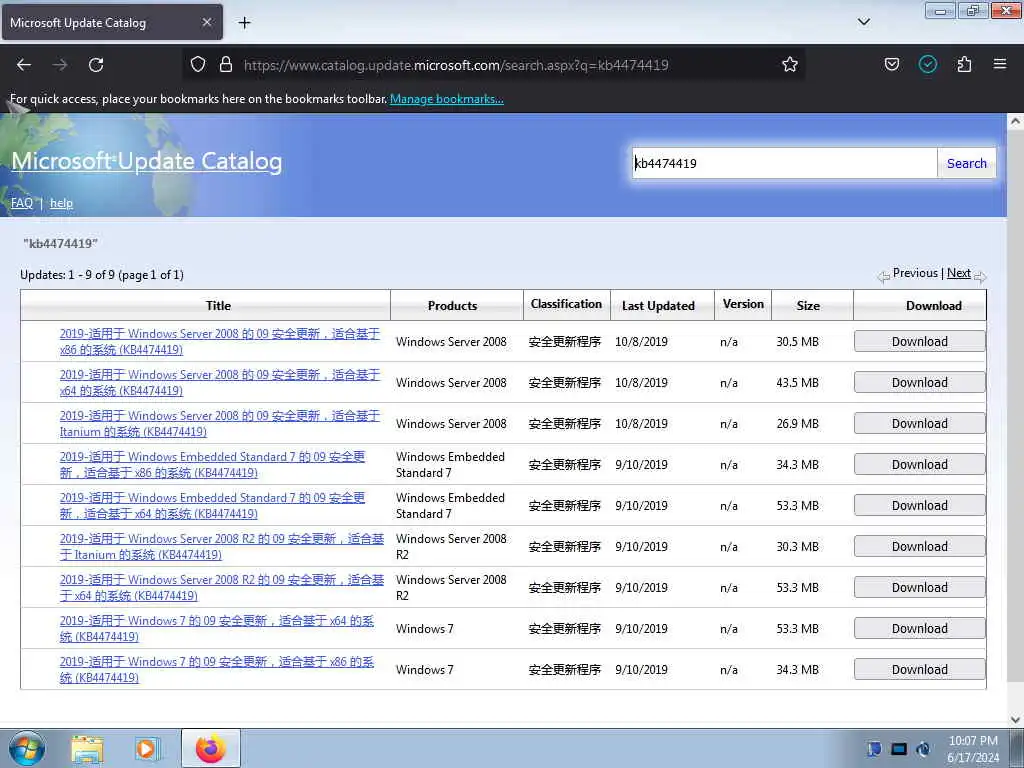Open Manage bookmarks link
This screenshot has height=768, width=1024.
[x=447, y=99]
